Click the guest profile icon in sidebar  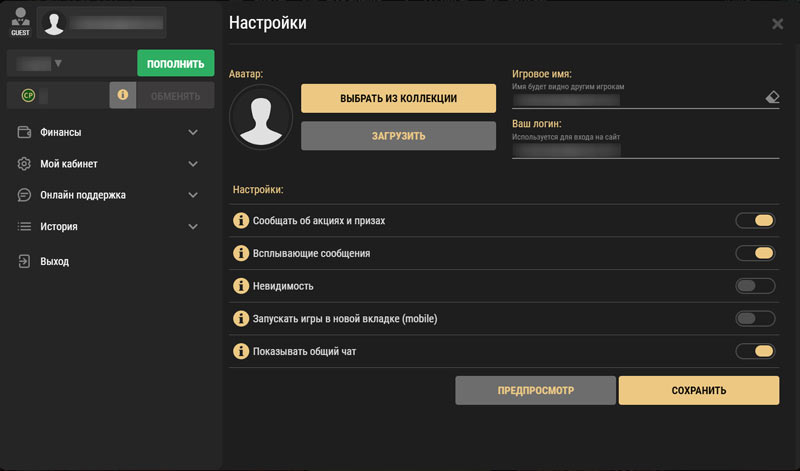[x=19, y=20]
